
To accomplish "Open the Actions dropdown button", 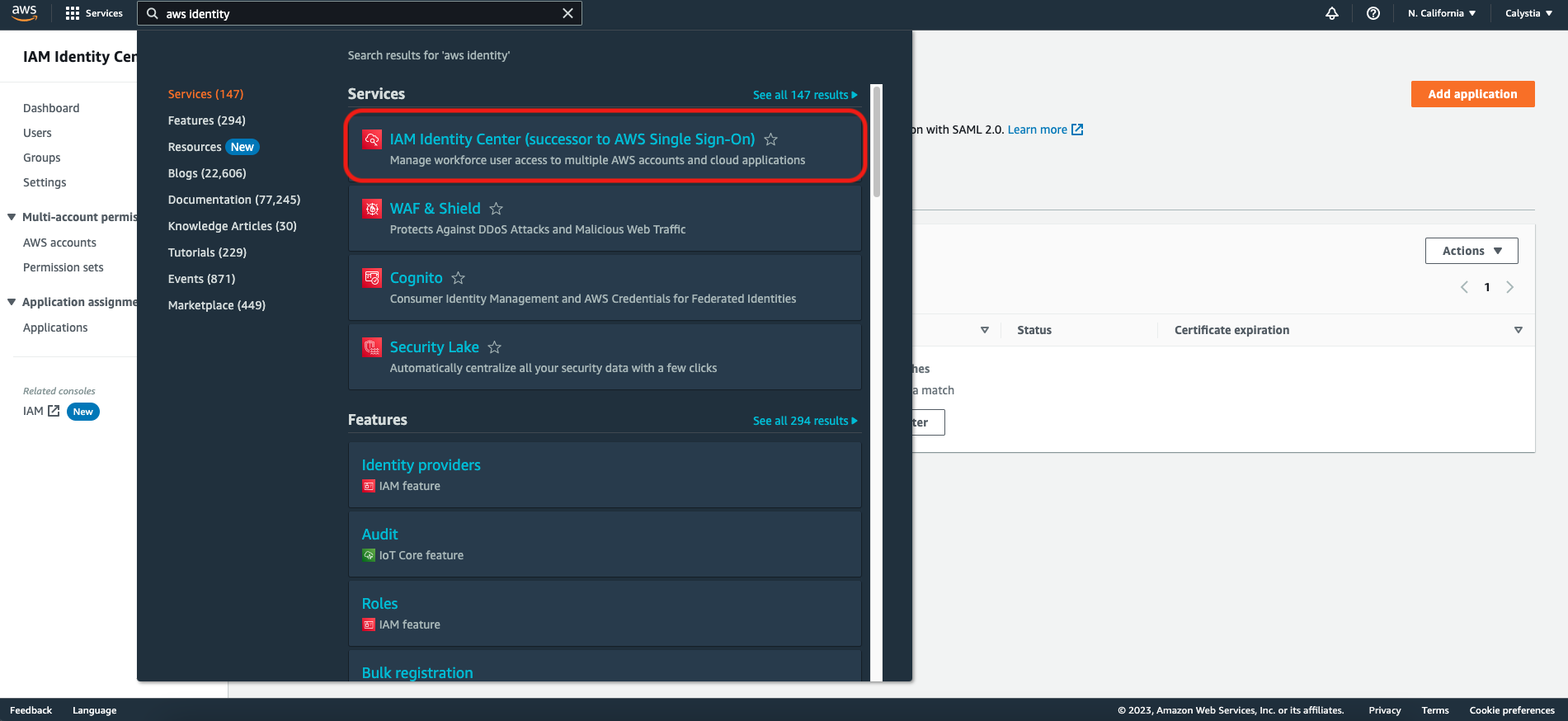I will (1471, 251).
